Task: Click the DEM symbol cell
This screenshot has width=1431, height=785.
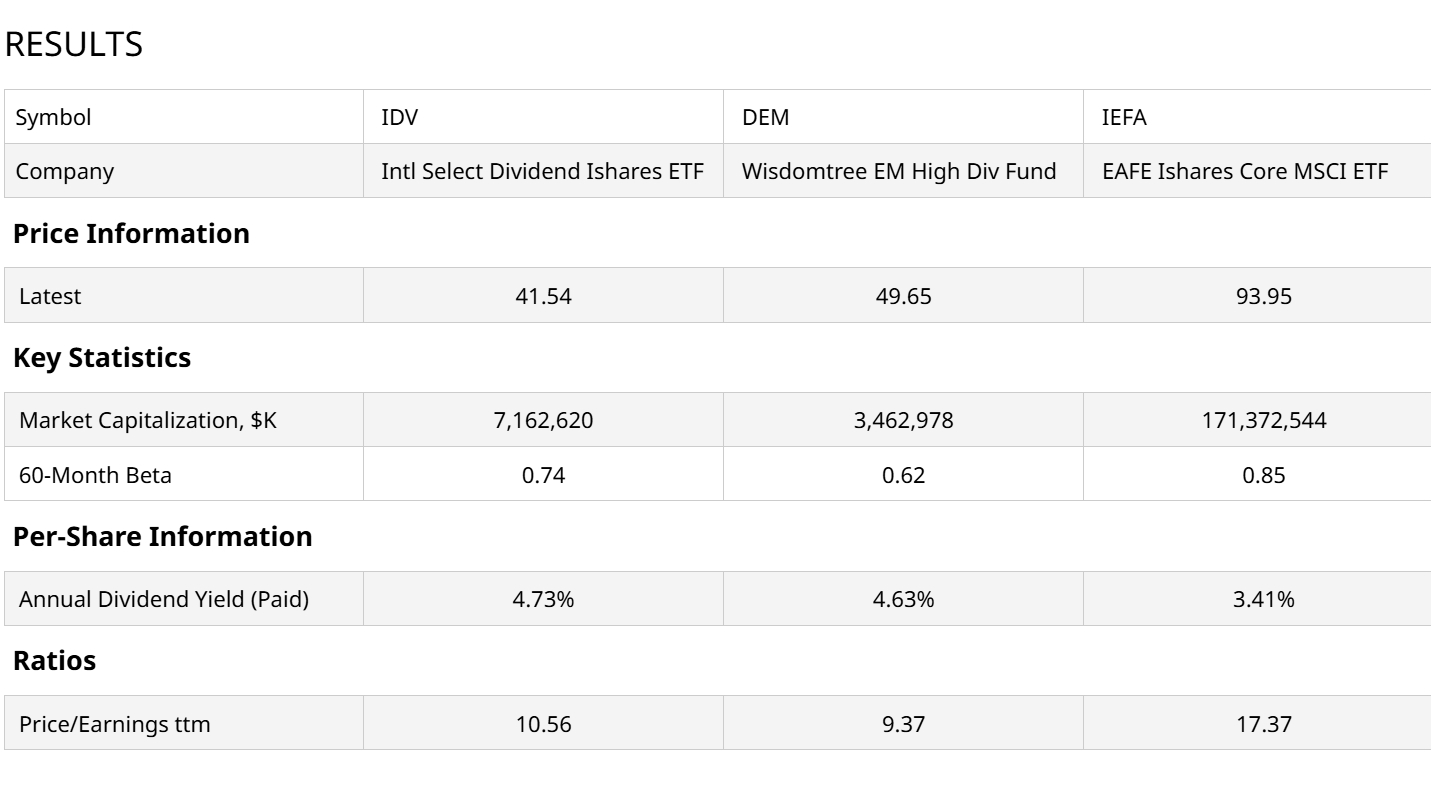Action: click(765, 117)
